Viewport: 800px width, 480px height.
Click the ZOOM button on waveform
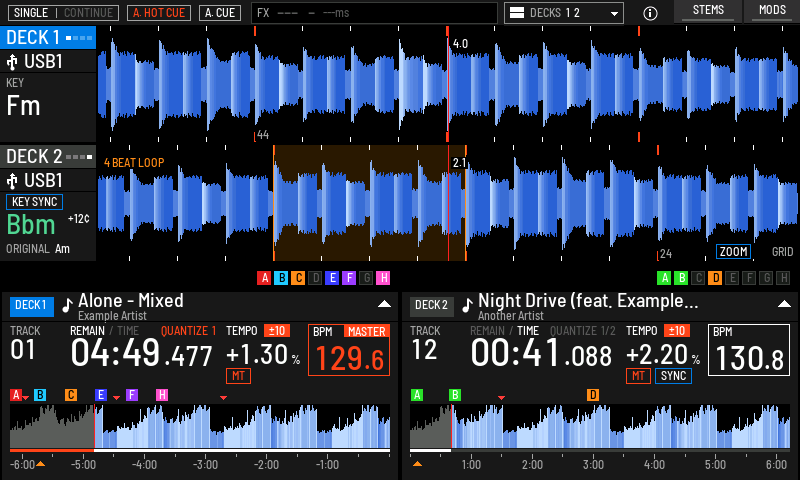pyautogui.click(x=733, y=251)
